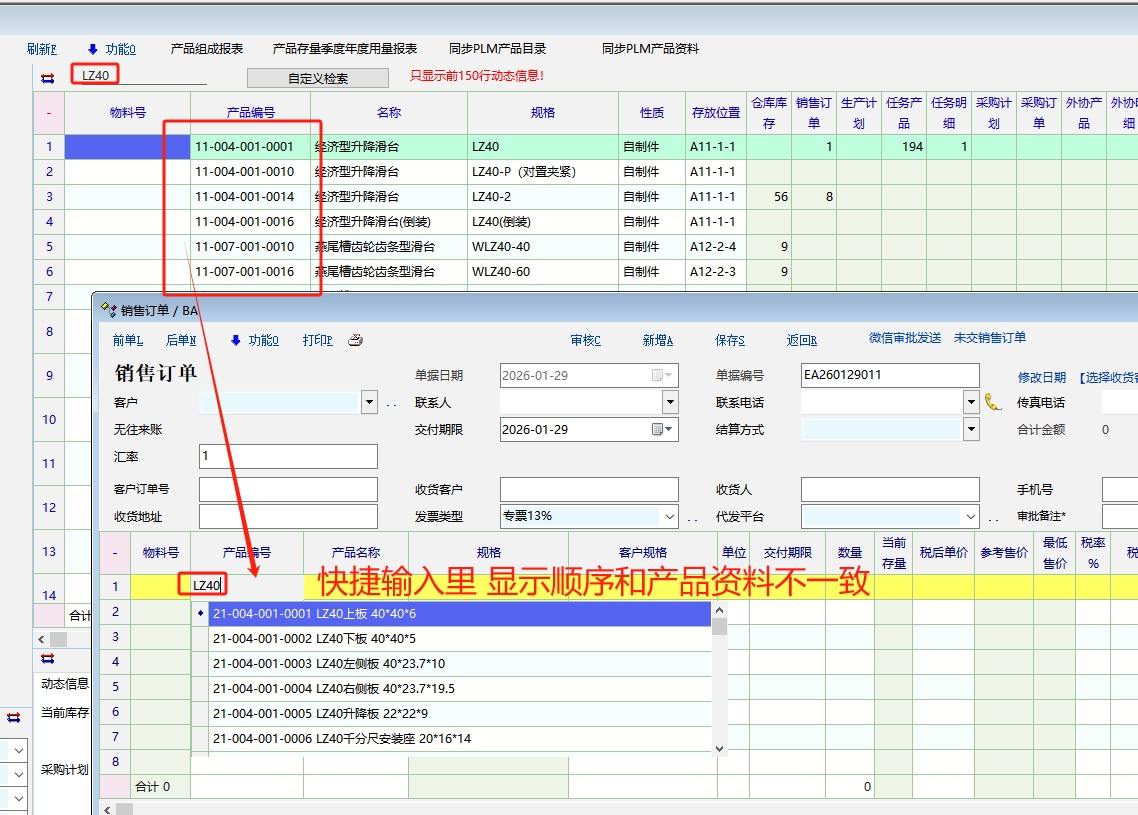Click the swap arrows icon above 动态信息

pos(47,659)
